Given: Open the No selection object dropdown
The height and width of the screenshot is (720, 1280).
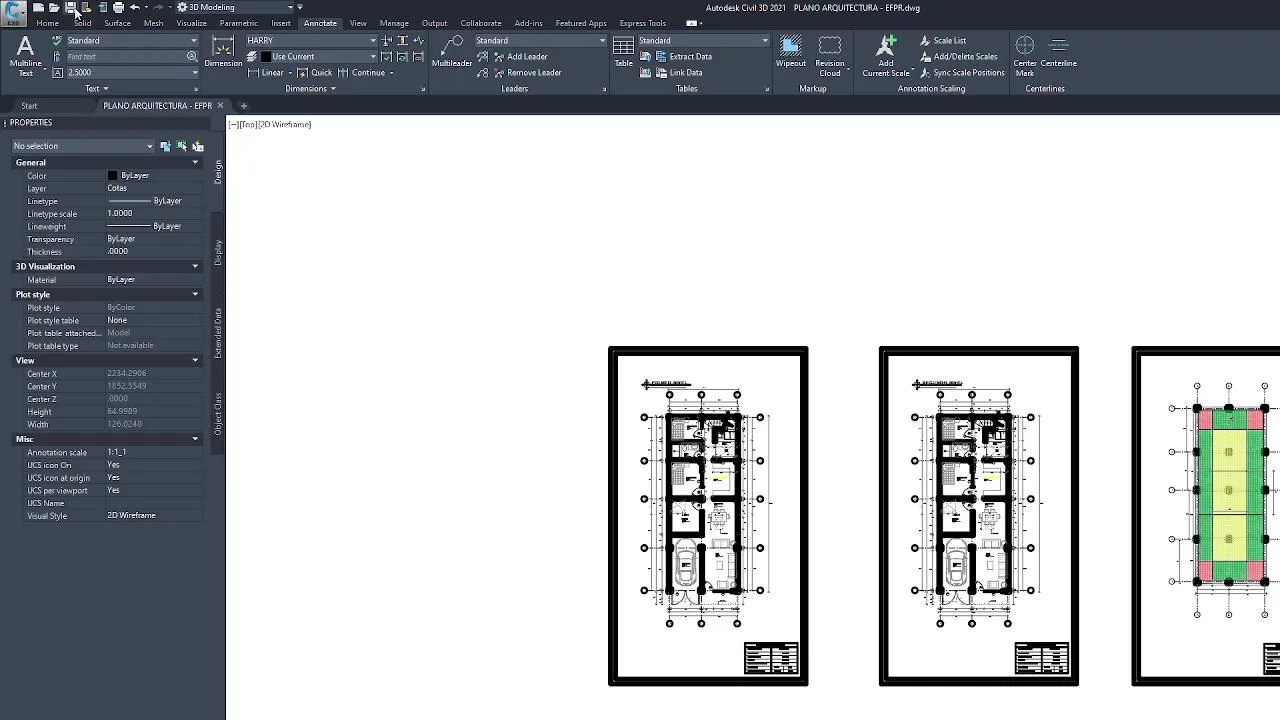Looking at the screenshot, I should 83,146.
